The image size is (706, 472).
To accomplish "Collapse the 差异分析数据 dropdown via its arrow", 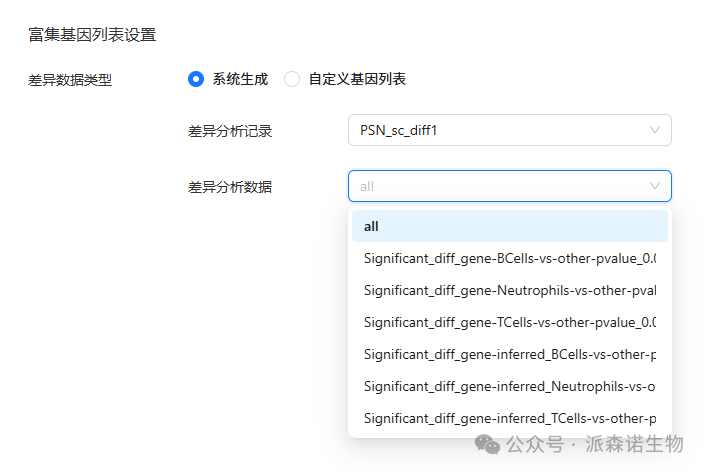I will pyautogui.click(x=655, y=186).
